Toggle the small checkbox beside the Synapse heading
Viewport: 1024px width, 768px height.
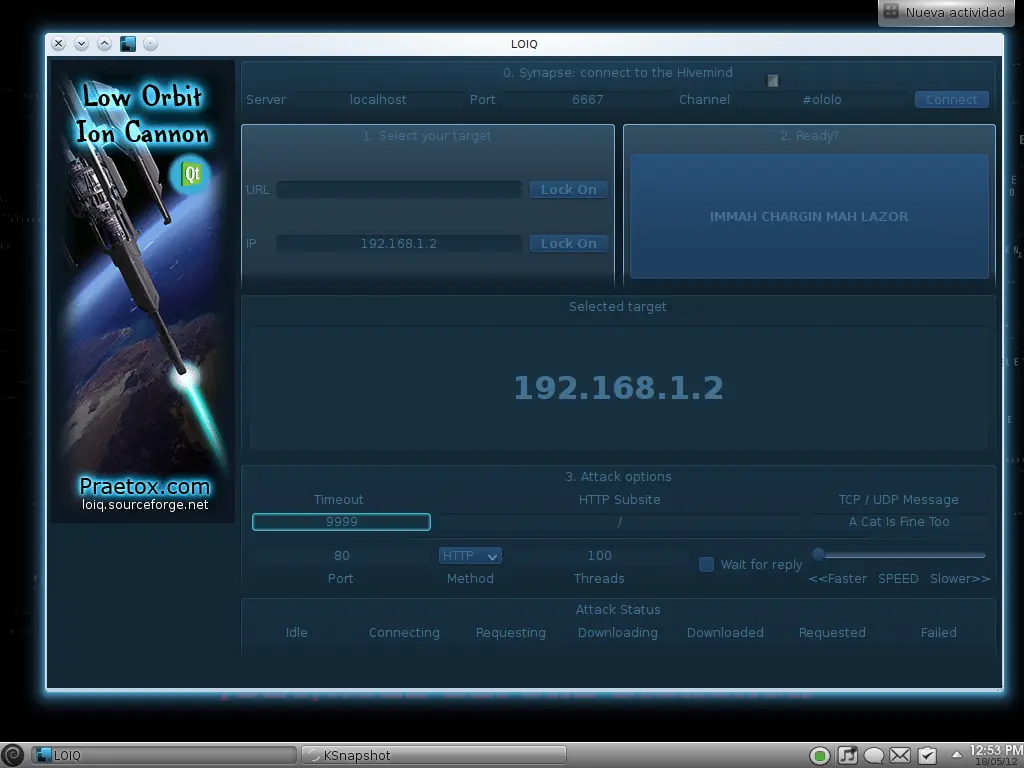point(773,81)
